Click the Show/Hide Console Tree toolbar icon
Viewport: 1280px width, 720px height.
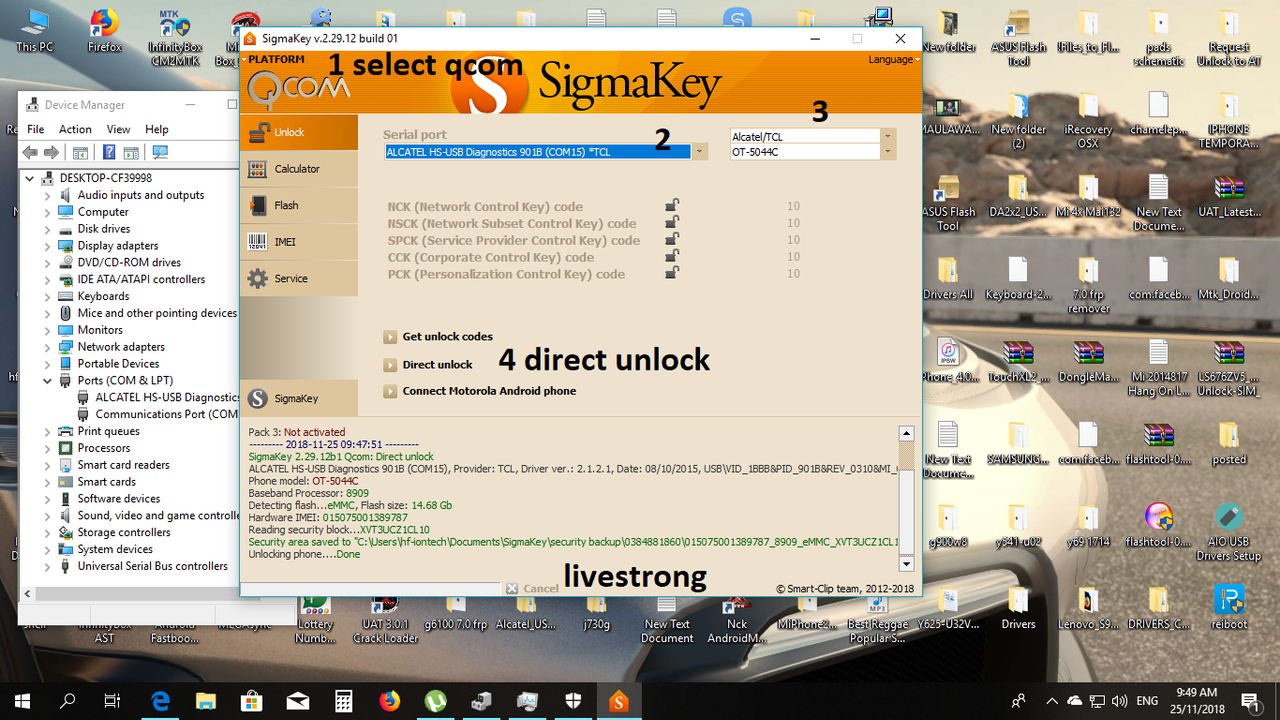pos(81,152)
